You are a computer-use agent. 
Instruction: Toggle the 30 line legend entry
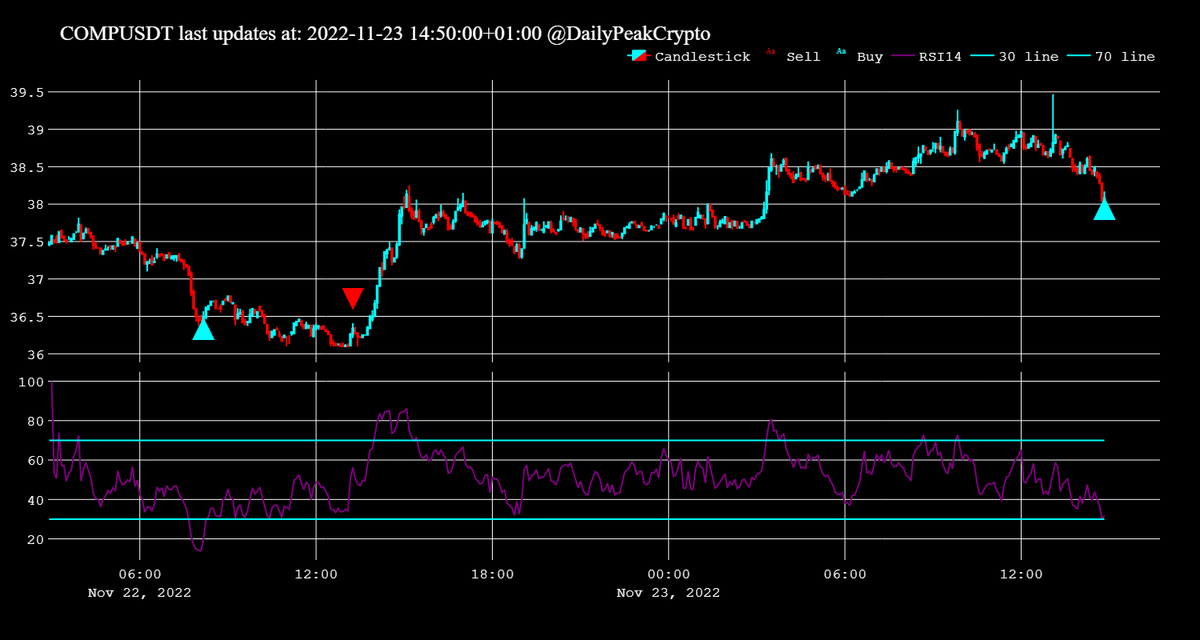coord(1016,56)
